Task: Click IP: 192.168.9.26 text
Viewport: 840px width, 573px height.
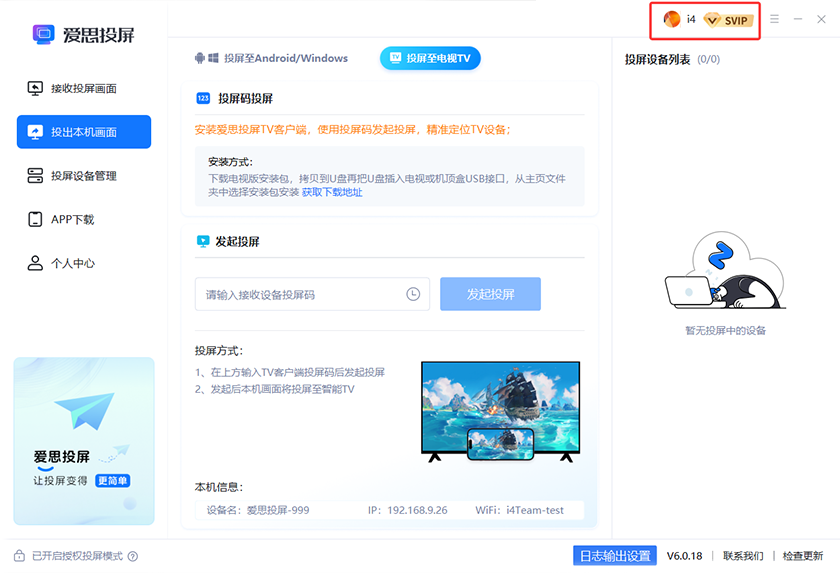Action: click(x=408, y=510)
